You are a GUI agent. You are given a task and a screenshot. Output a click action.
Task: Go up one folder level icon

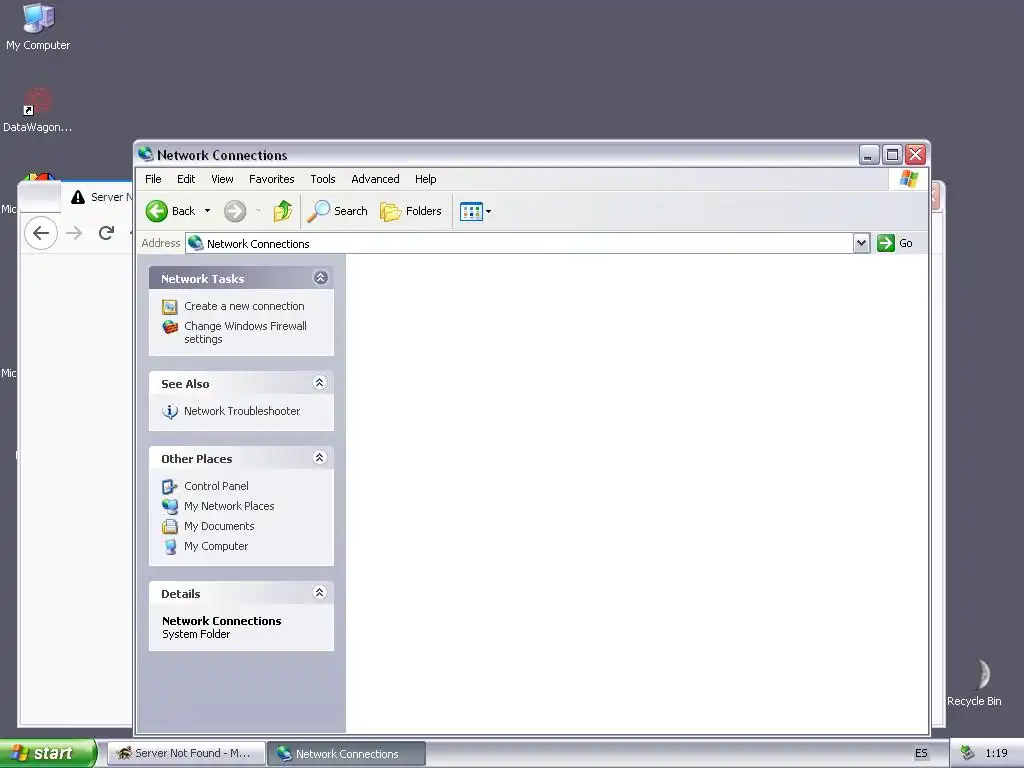pos(283,211)
